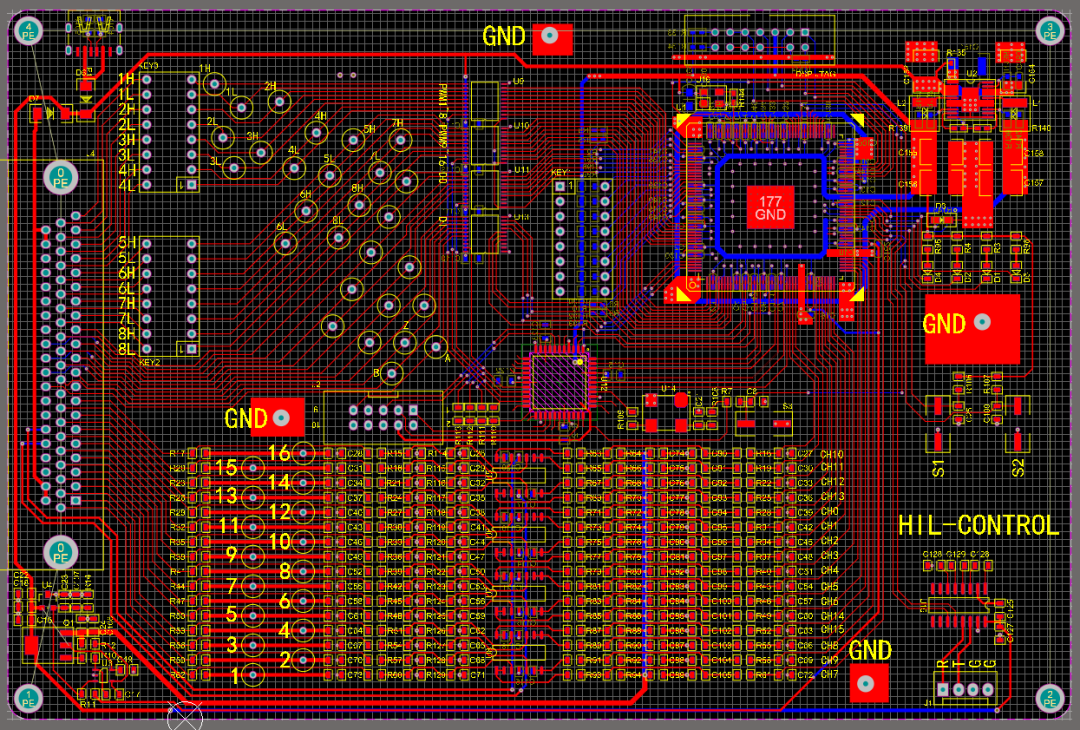Click the R62 resistor label
This screenshot has width=1080, height=730.
coord(178,675)
